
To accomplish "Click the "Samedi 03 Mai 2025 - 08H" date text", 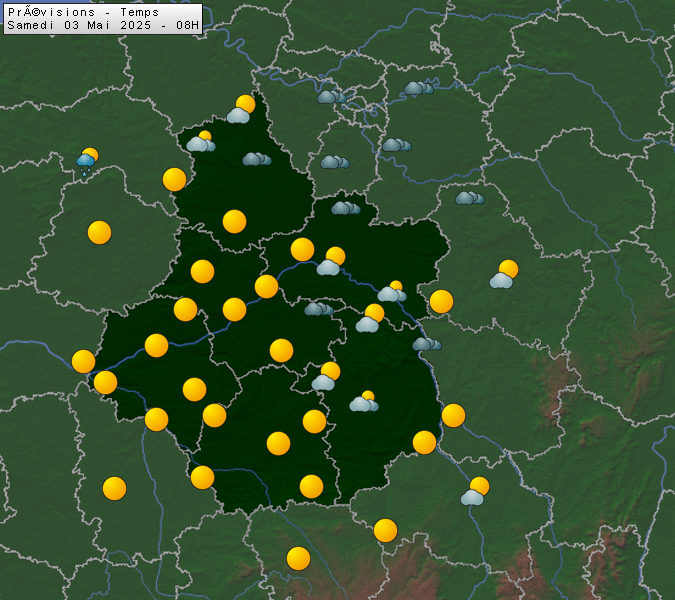I will pos(103,25).
